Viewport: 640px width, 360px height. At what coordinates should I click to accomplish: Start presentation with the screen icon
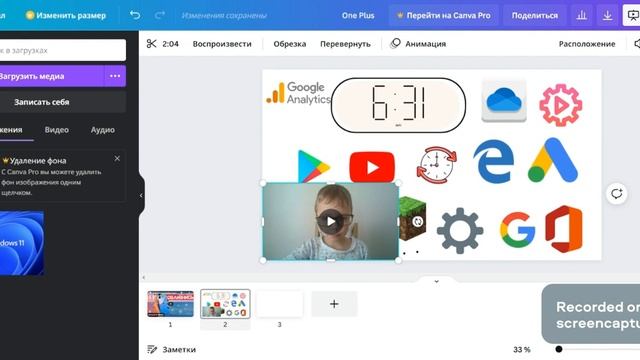tap(632, 16)
